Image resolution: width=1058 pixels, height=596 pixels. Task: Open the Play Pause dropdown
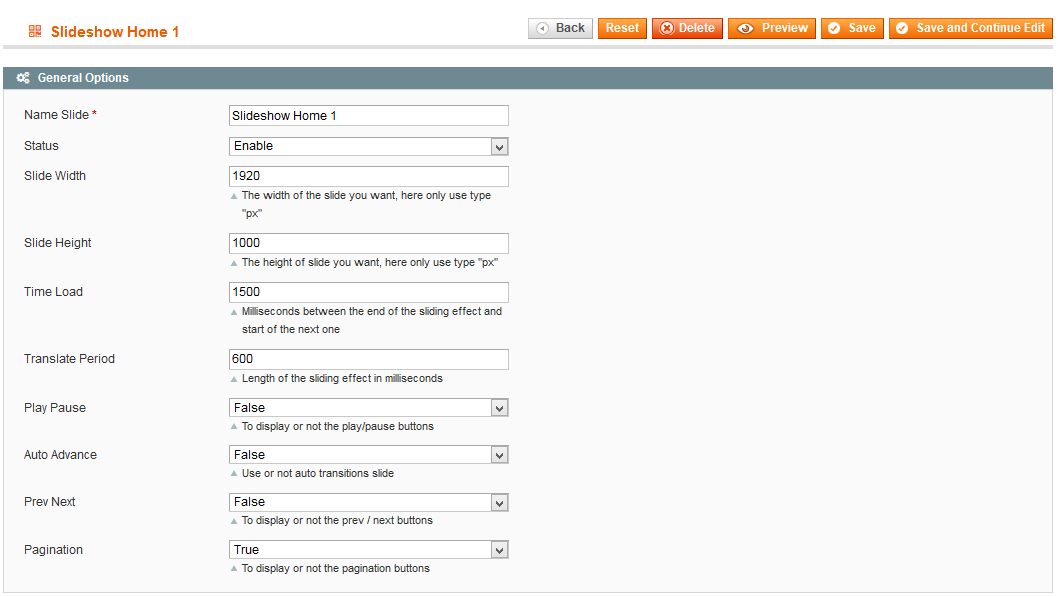pos(368,408)
